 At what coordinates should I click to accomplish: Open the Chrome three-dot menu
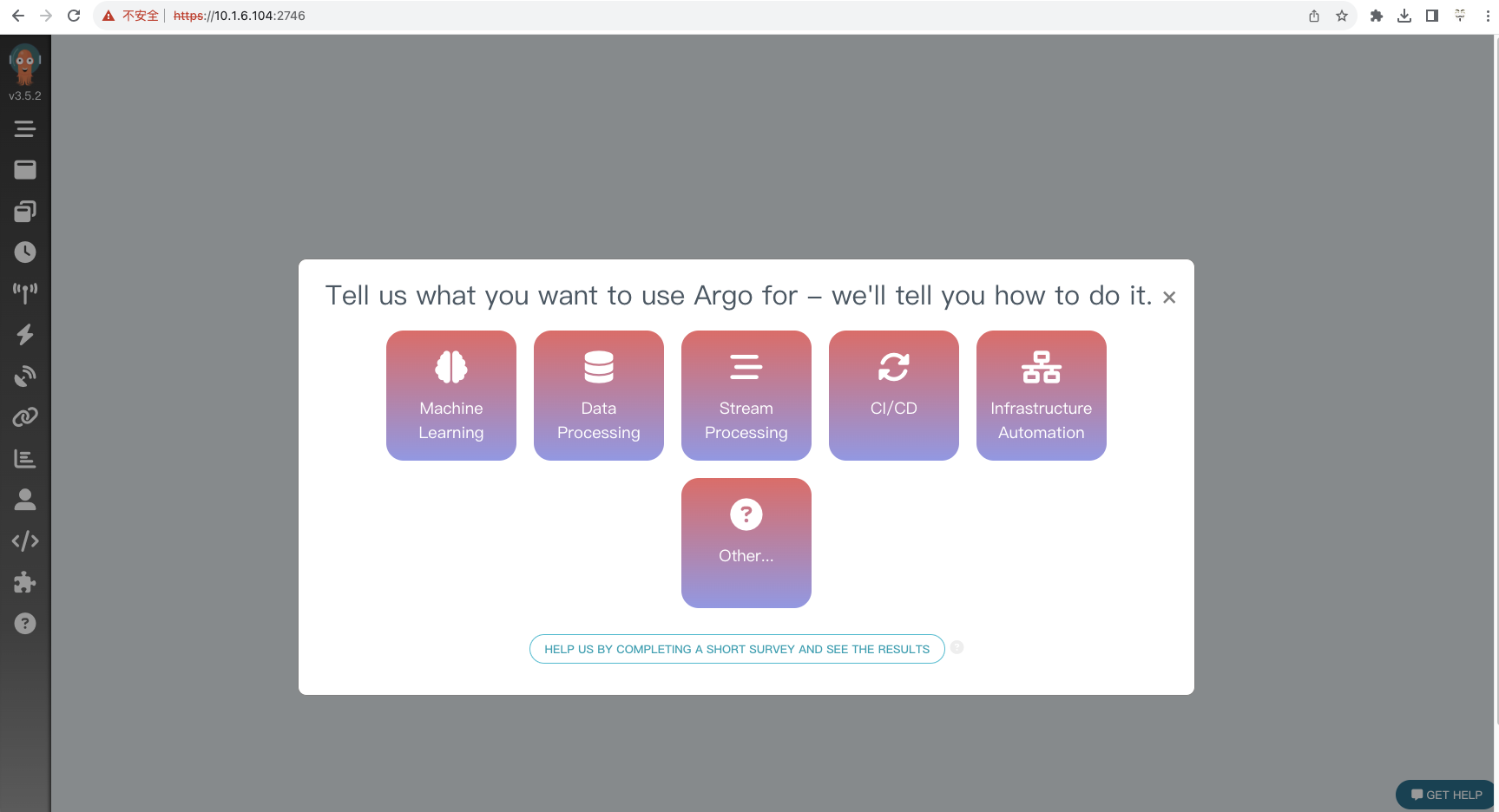[1488, 16]
